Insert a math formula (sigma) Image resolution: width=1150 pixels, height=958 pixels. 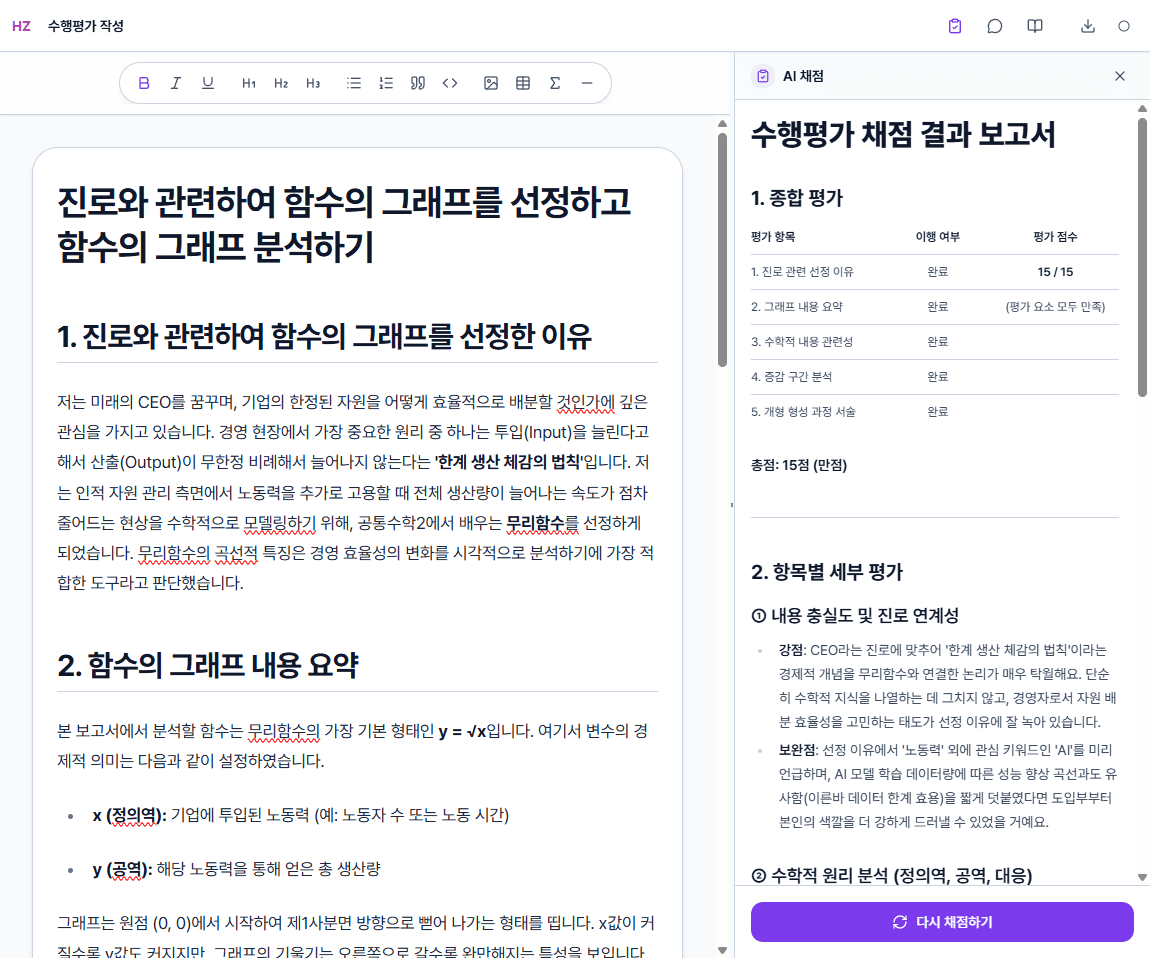(x=555, y=83)
